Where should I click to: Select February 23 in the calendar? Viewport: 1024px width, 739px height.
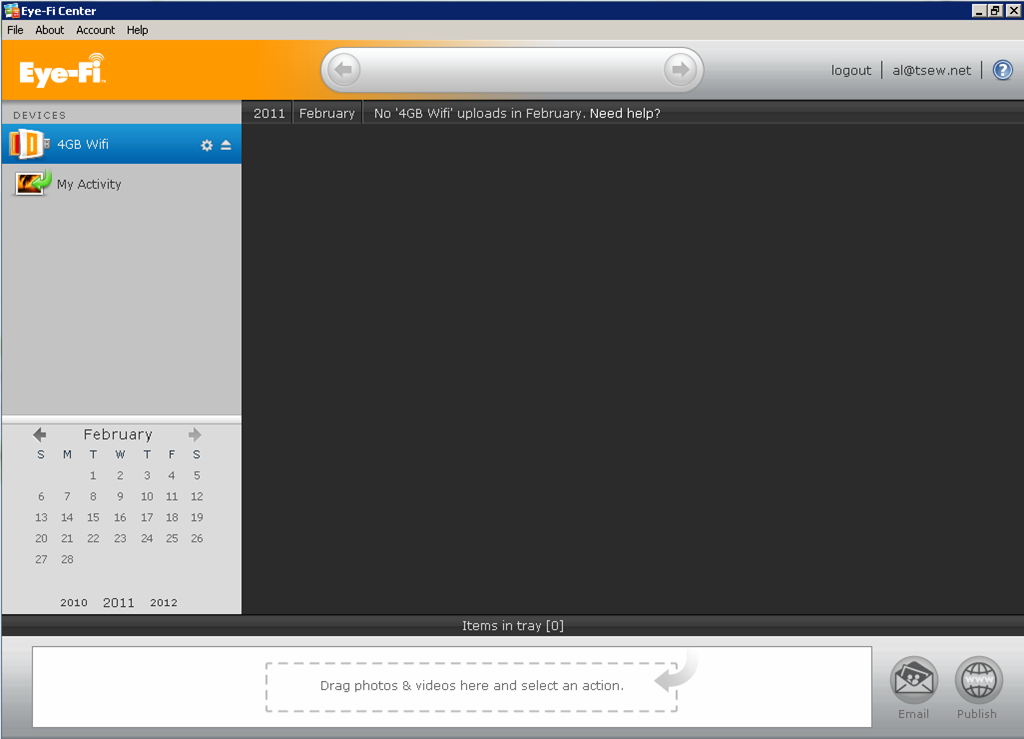[x=120, y=538]
